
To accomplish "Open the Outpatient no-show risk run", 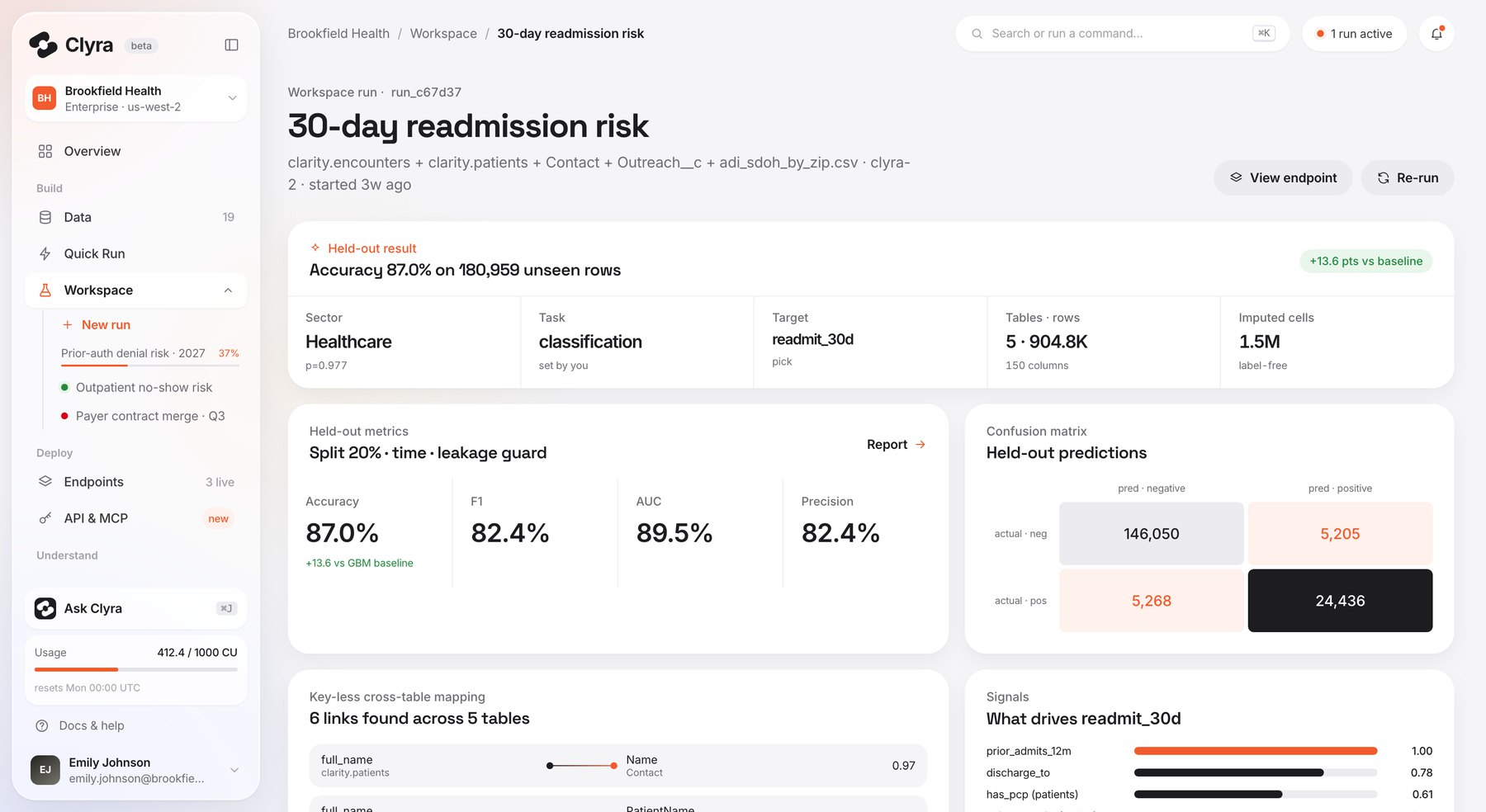I will pos(144,388).
